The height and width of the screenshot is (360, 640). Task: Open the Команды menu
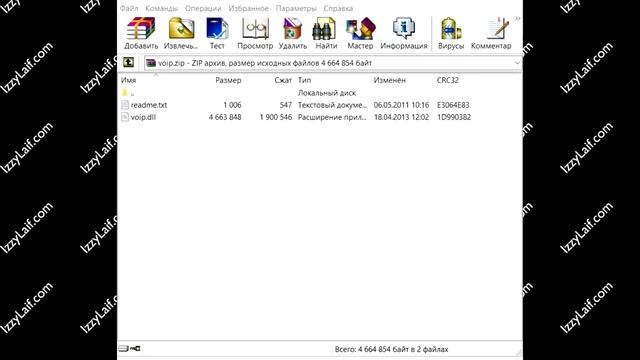click(161, 8)
